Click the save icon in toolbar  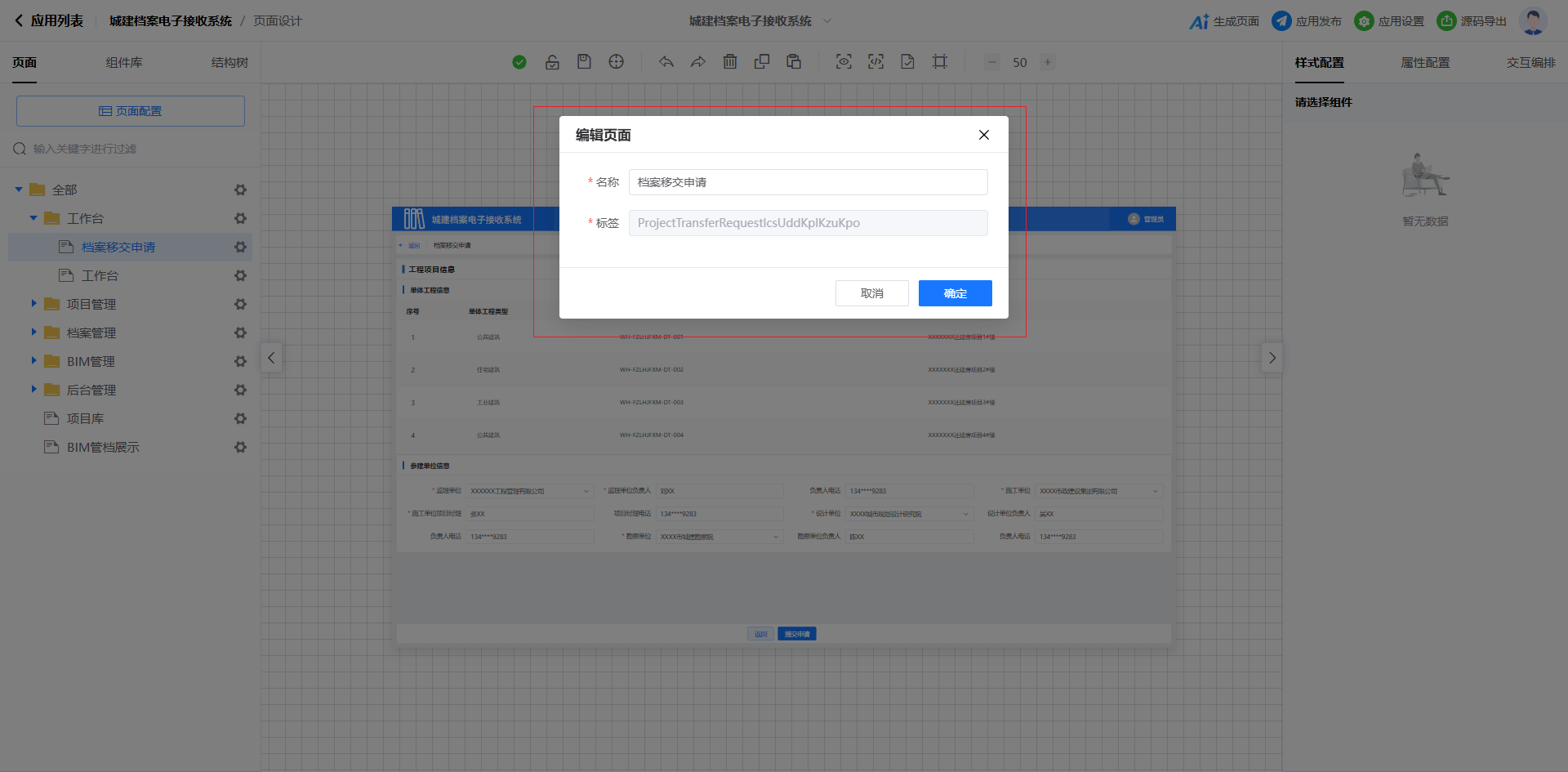pyautogui.click(x=584, y=62)
